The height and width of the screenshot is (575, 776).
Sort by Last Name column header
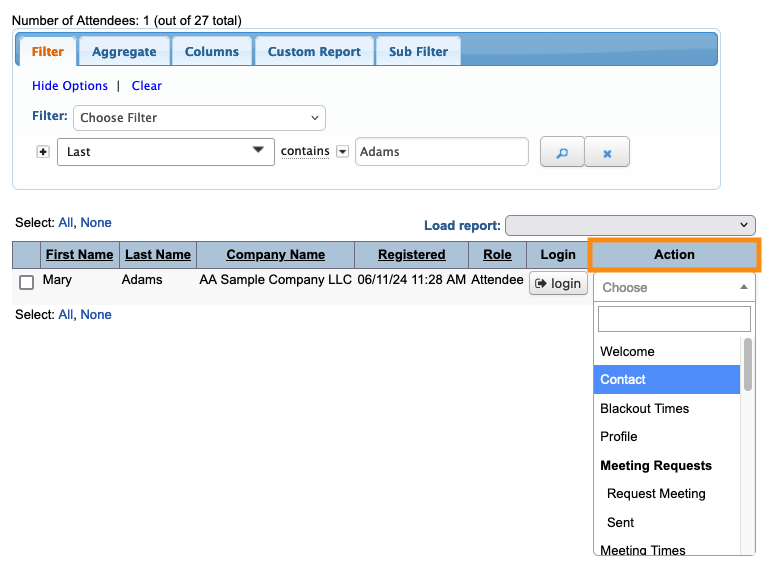point(158,255)
